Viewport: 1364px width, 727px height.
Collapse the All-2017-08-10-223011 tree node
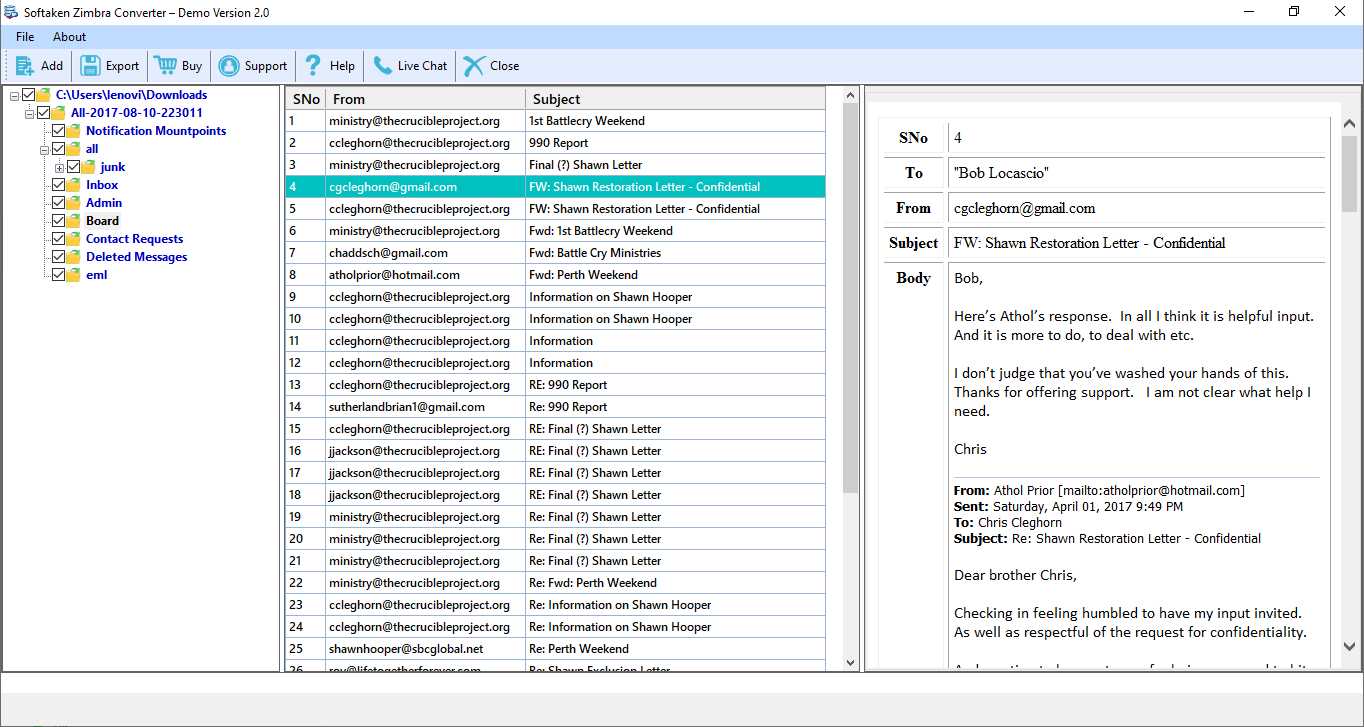pyautogui.click(x=29, y=113)
